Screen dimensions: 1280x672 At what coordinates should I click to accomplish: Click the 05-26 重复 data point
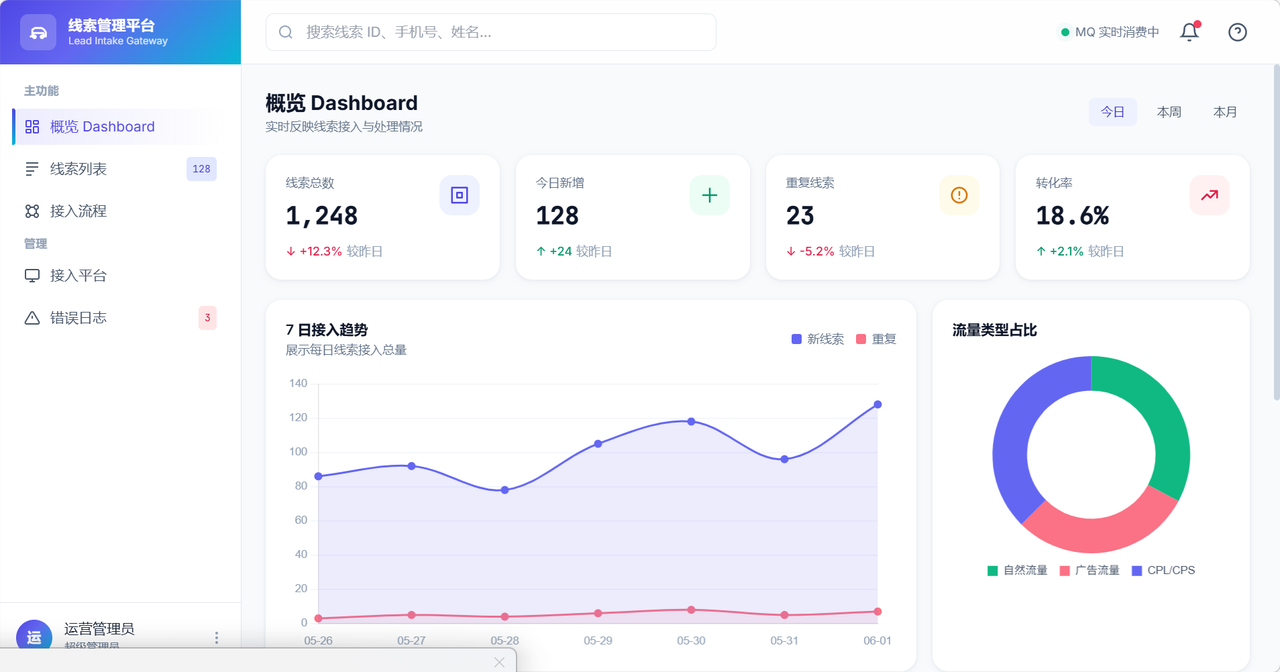pos(318,619)
